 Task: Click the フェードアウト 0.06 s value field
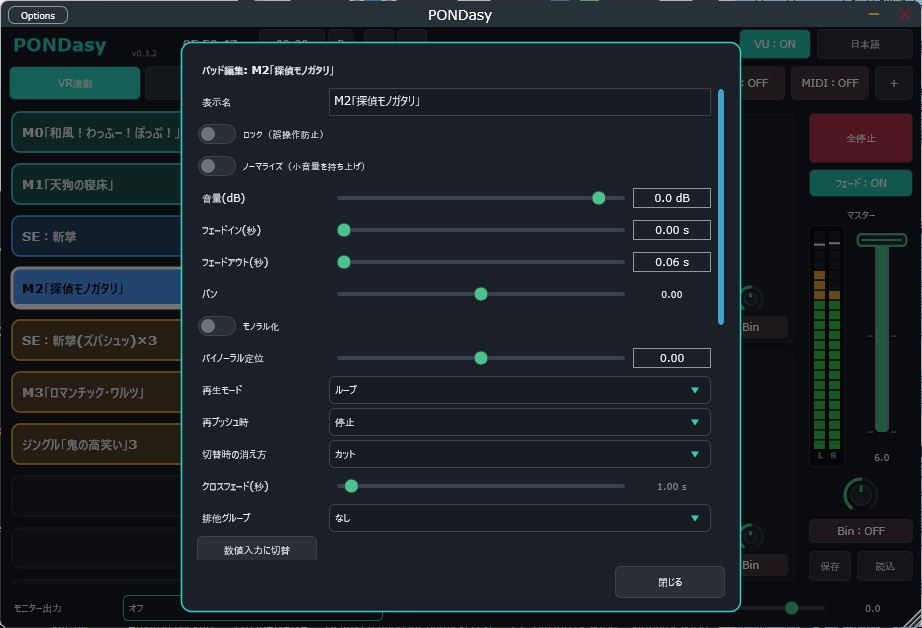pos(672,262)
